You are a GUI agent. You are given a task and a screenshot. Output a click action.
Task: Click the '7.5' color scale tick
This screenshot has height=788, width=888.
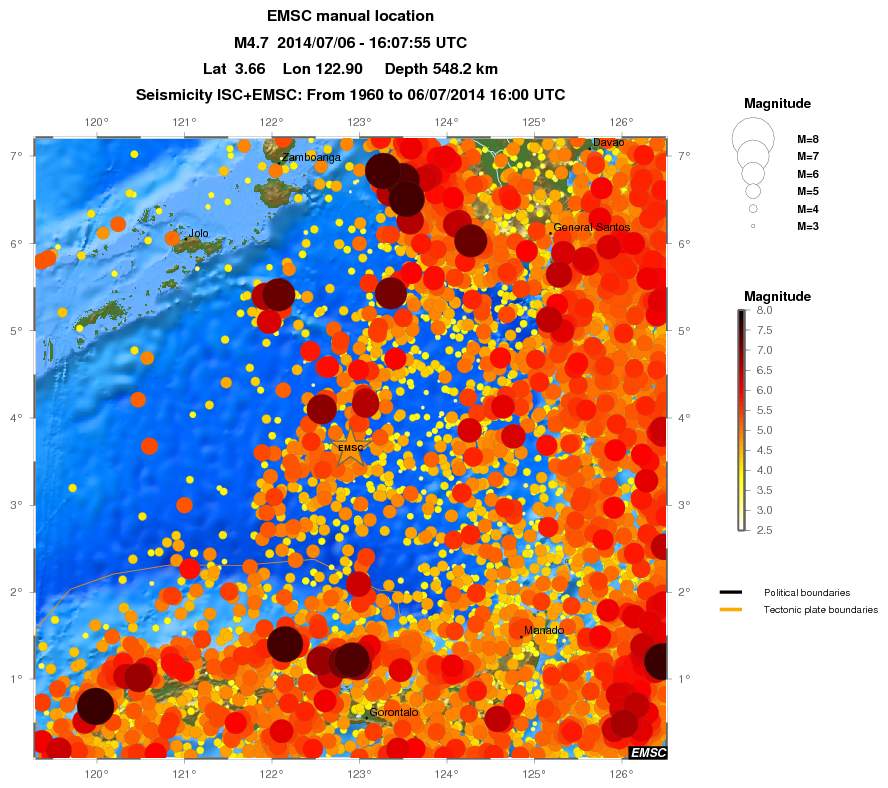click(764, 330)
